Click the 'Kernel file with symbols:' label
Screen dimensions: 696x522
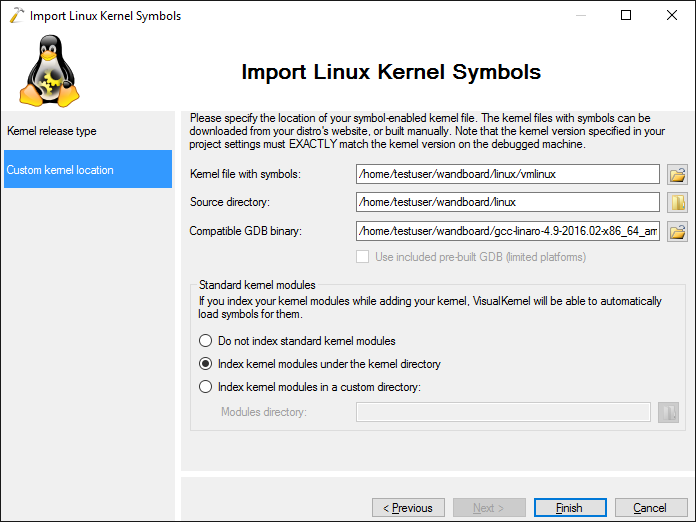click(x=245, y=174)
